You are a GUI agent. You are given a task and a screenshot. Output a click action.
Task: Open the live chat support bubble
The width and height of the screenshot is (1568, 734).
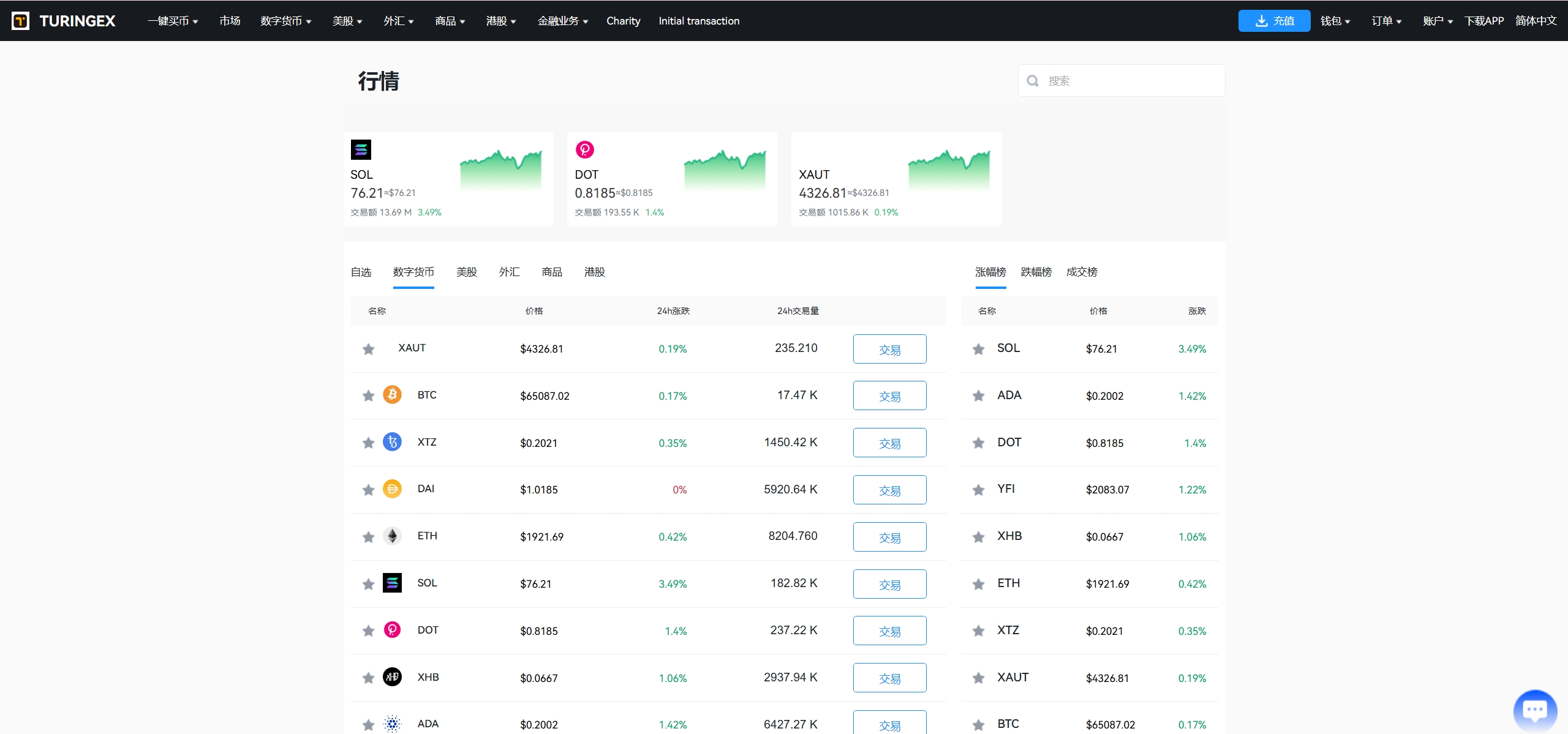(1535, 711)
